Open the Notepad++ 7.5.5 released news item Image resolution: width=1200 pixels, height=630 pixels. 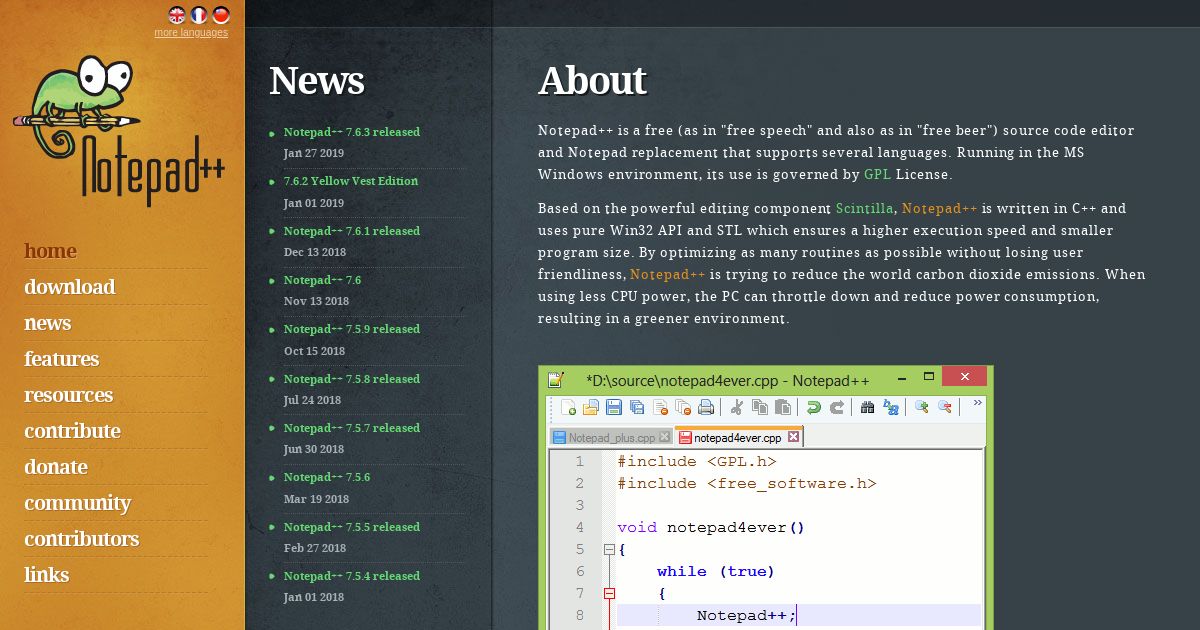352,527
